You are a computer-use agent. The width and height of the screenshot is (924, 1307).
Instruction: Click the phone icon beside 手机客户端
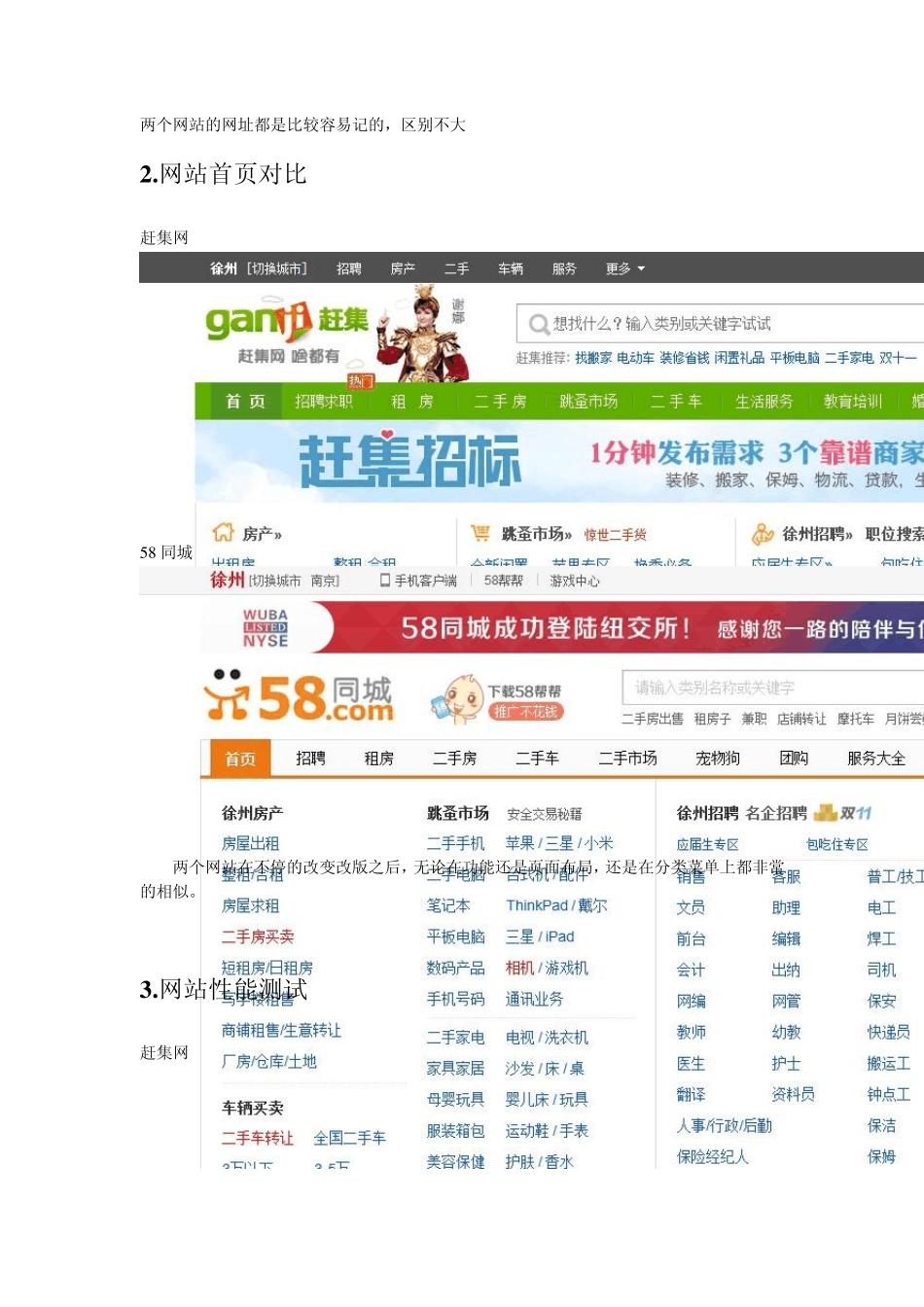(385, 581)
